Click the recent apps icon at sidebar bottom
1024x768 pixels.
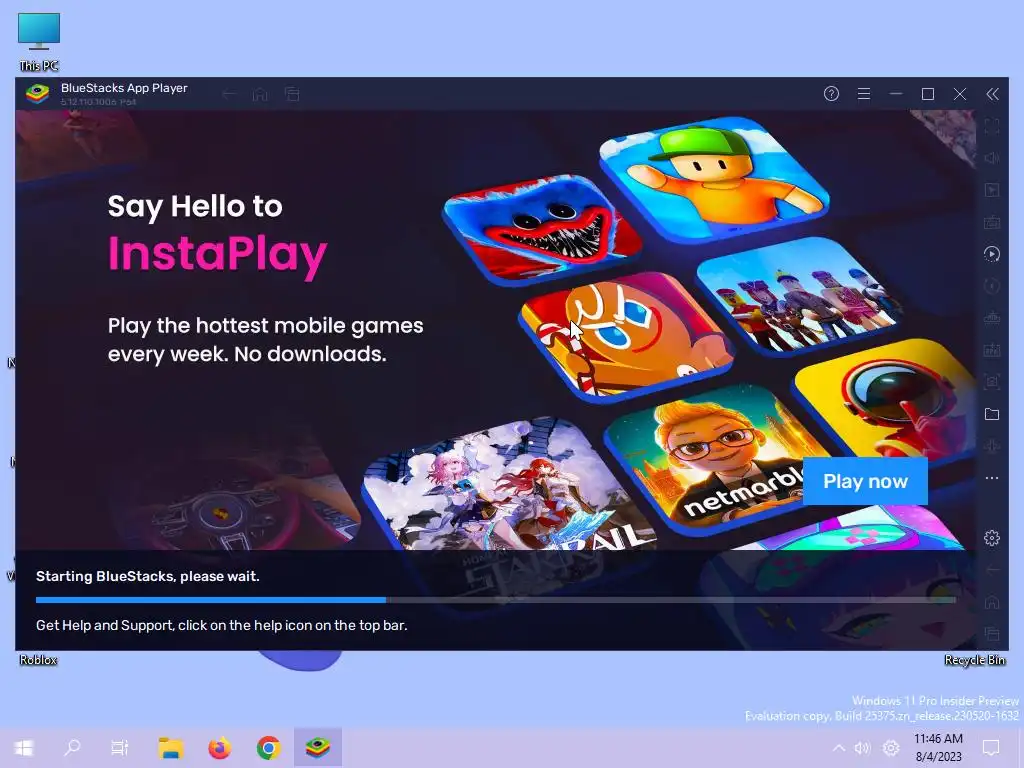coord(991,633)
